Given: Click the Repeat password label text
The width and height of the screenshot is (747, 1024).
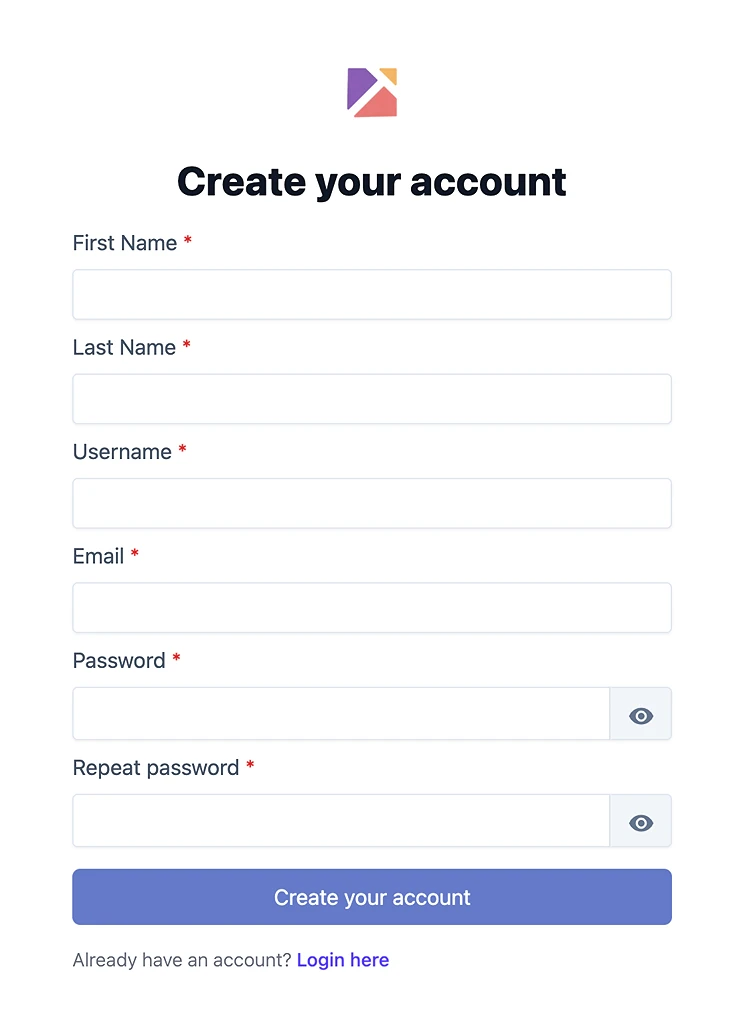Looking at the screenshot, I should [156, 768].
